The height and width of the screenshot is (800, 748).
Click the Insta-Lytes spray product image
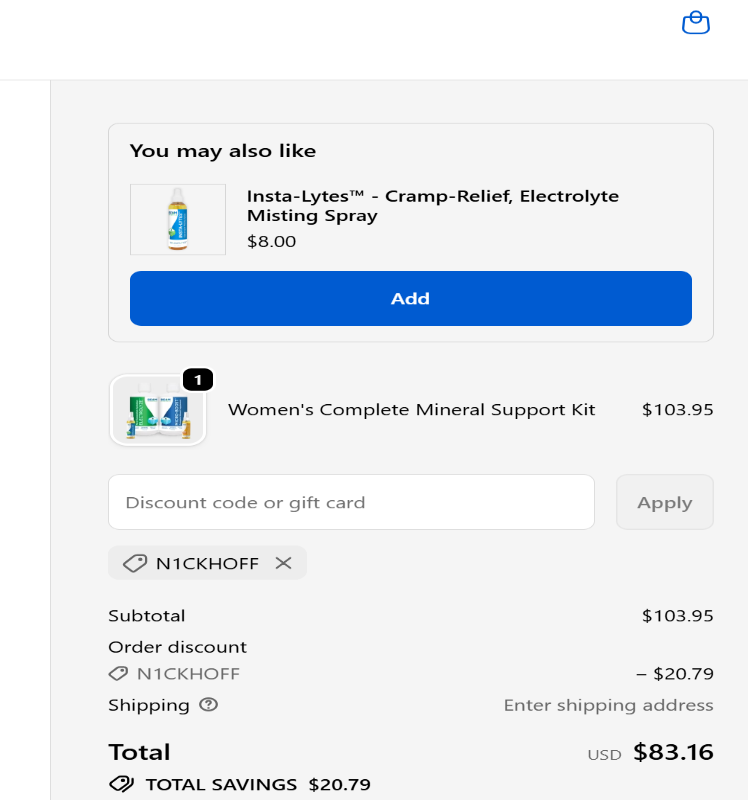click(x=178, y=219)
